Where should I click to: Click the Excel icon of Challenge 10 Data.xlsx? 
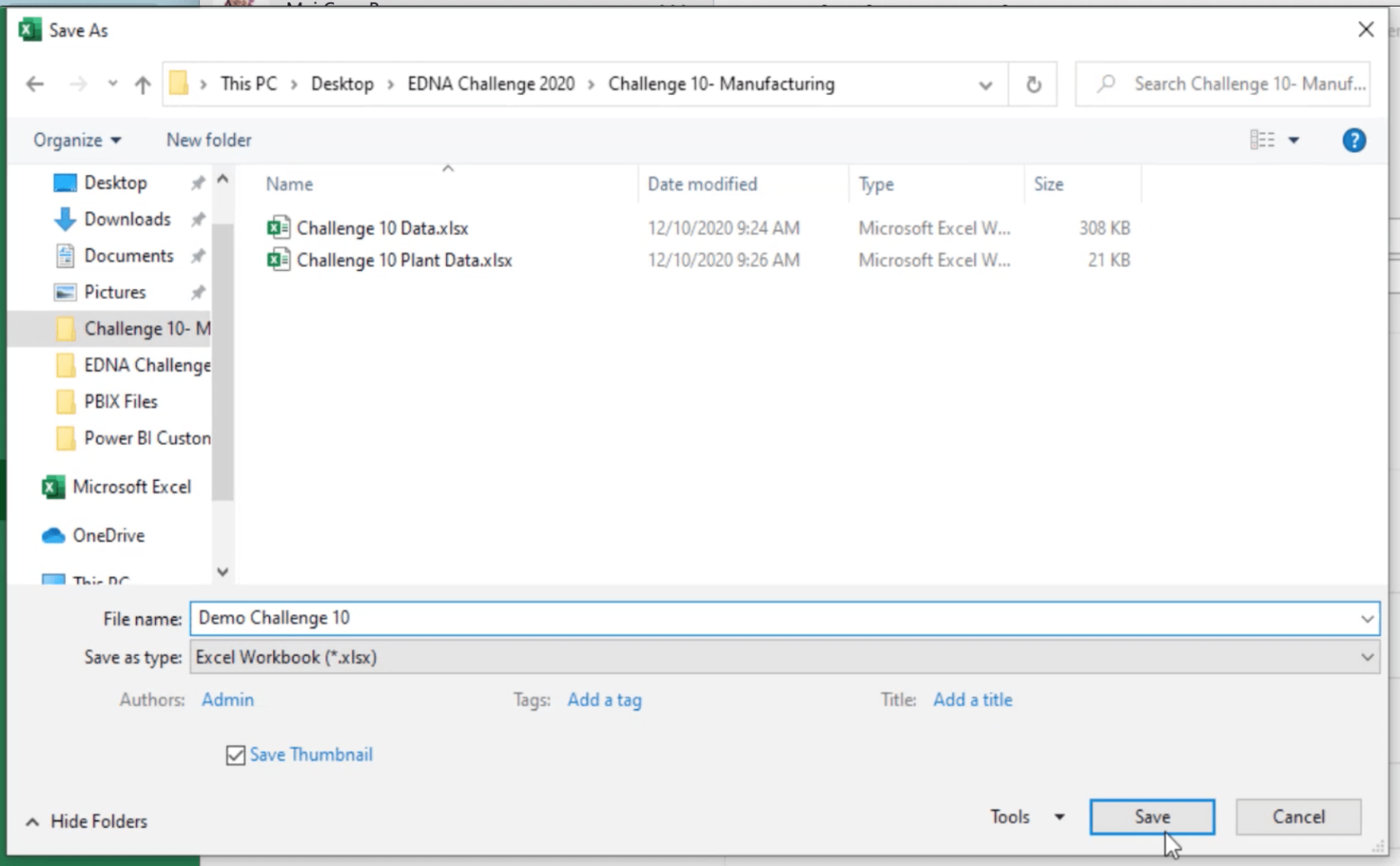[x=278, y=228]
